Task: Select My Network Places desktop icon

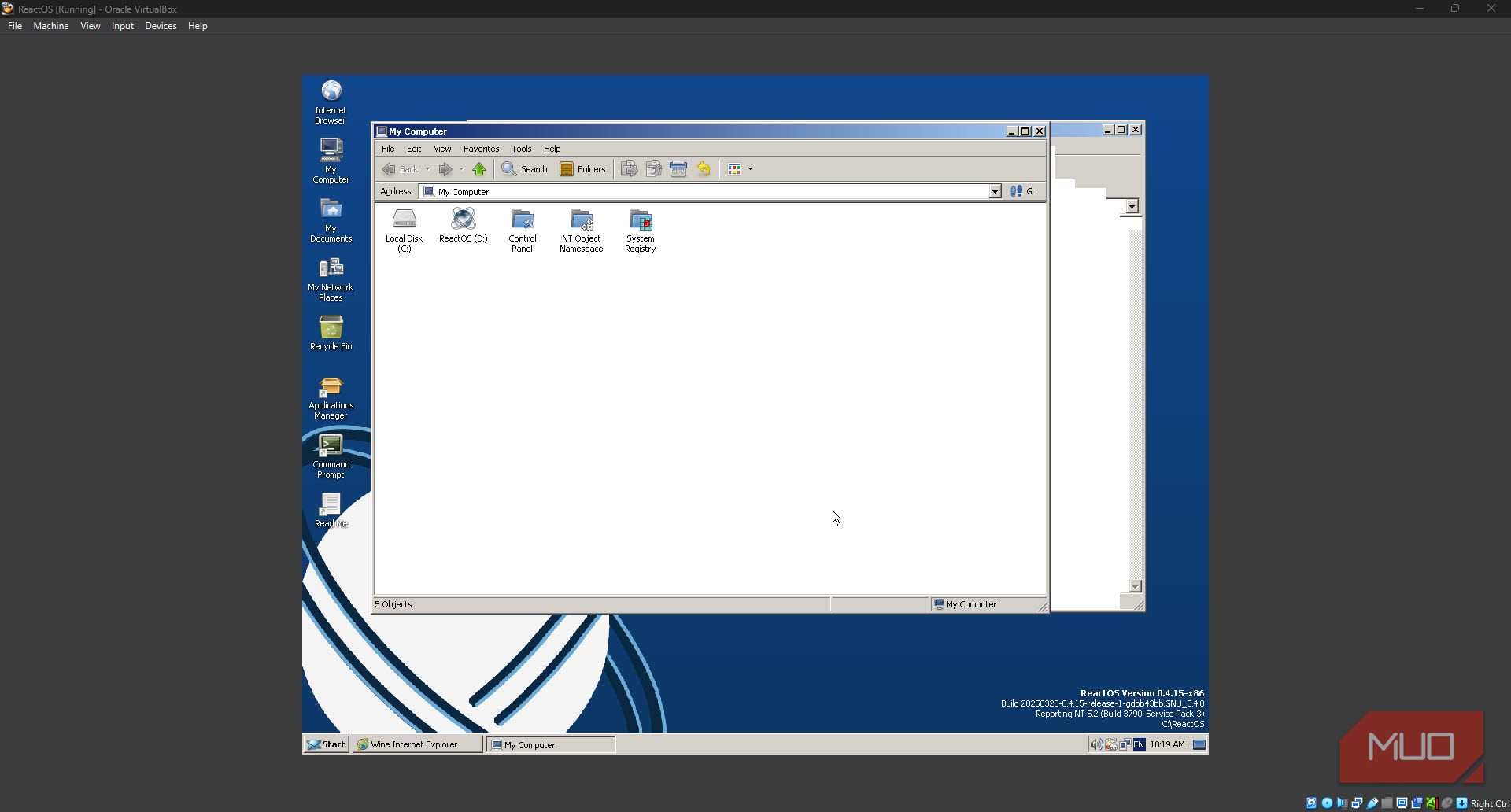Action: pyautogui.click(x=331, y=279)
